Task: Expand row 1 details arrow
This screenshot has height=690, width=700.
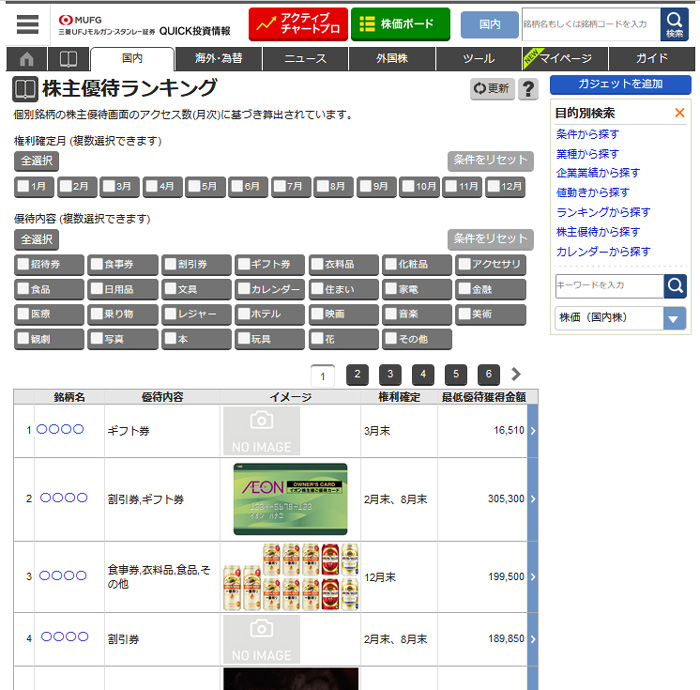Action: coord(532,431)
